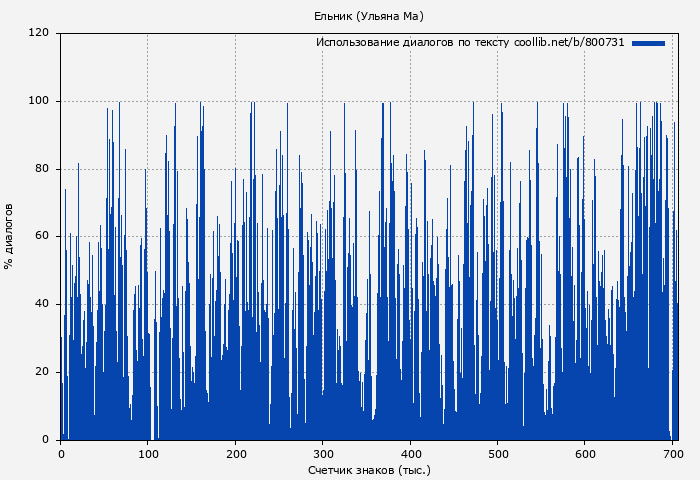This screenshot has height=480, width=700.
Task: Click the "% диалогов" y-axis label
Action: pos(9,236)
